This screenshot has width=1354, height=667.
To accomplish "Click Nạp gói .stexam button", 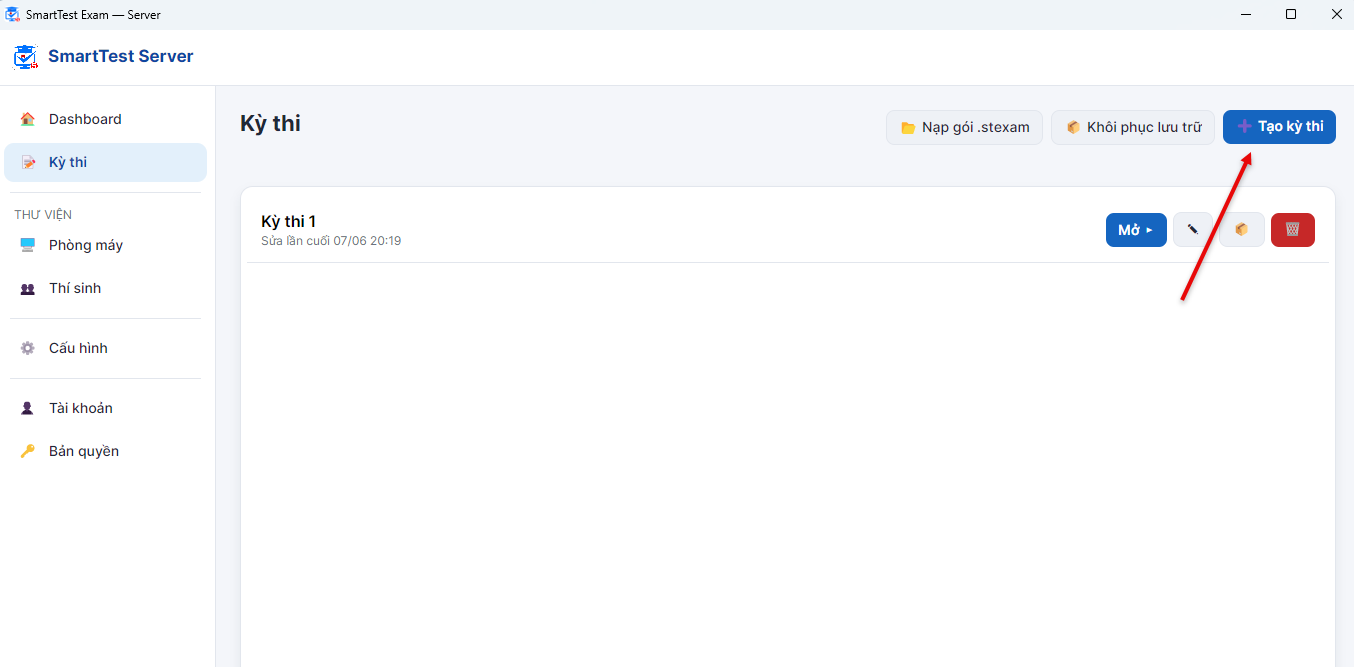I will point(964,127).
